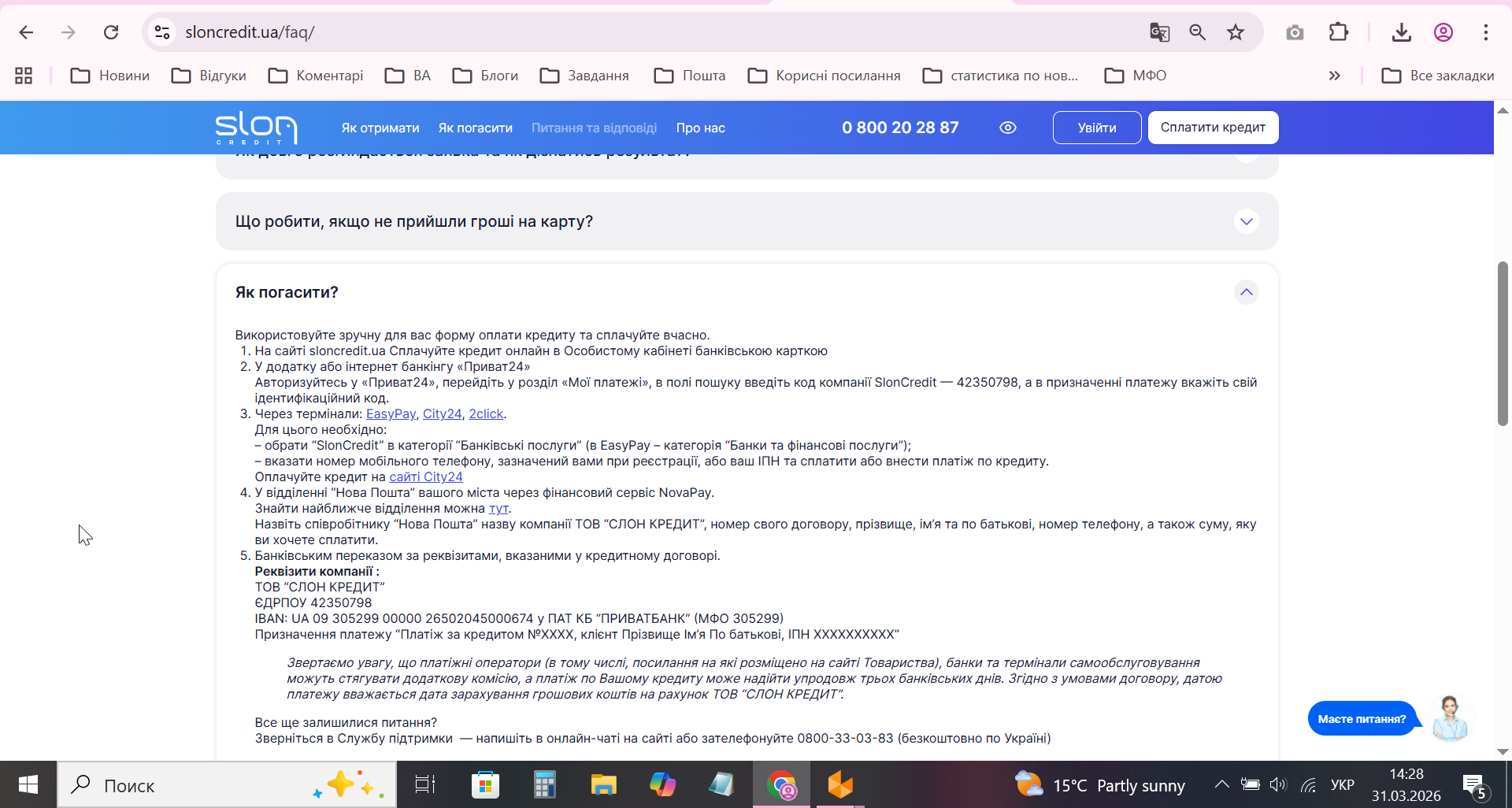Image resolution: width=1512 pixels, height=808 pixels.
Task: Open the weather widget showing 15°C
Action: [x=1099, y=784]
